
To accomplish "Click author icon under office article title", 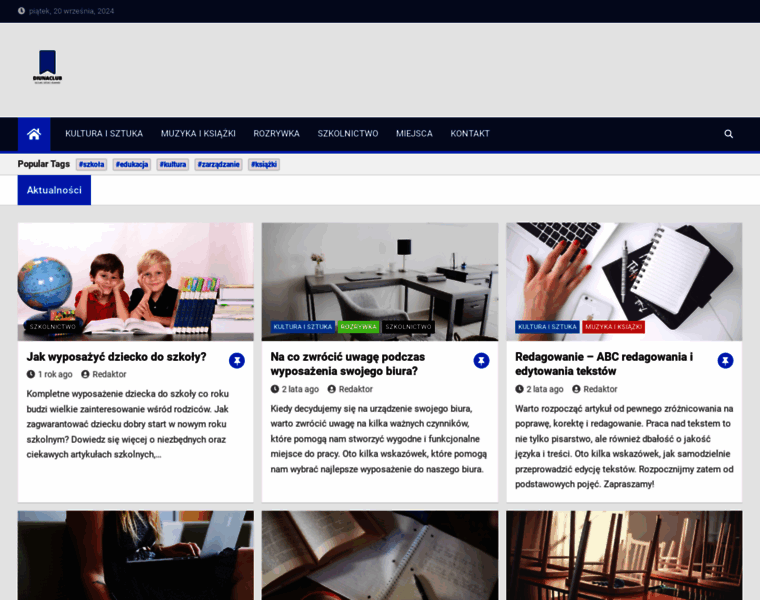I will pos(332,389).
